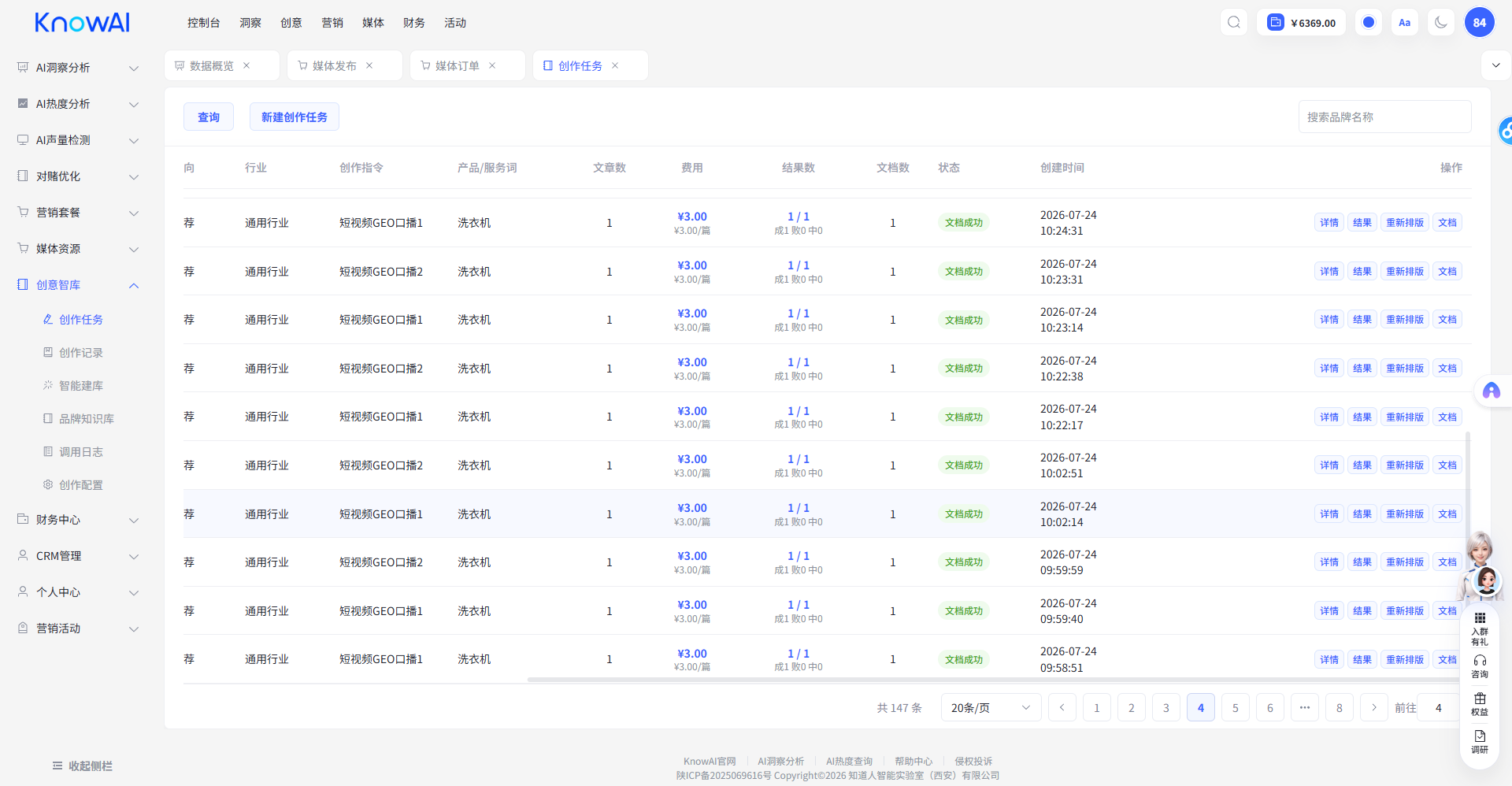Go to the next page arrow
The width and height of the screenshot is (1512, 786).
(1374, 708)
